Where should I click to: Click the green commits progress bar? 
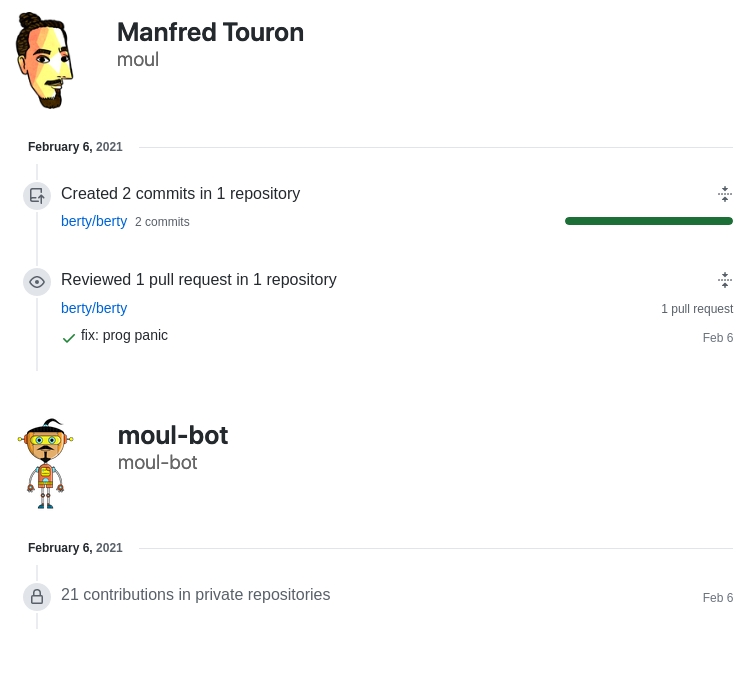[648, 221]
